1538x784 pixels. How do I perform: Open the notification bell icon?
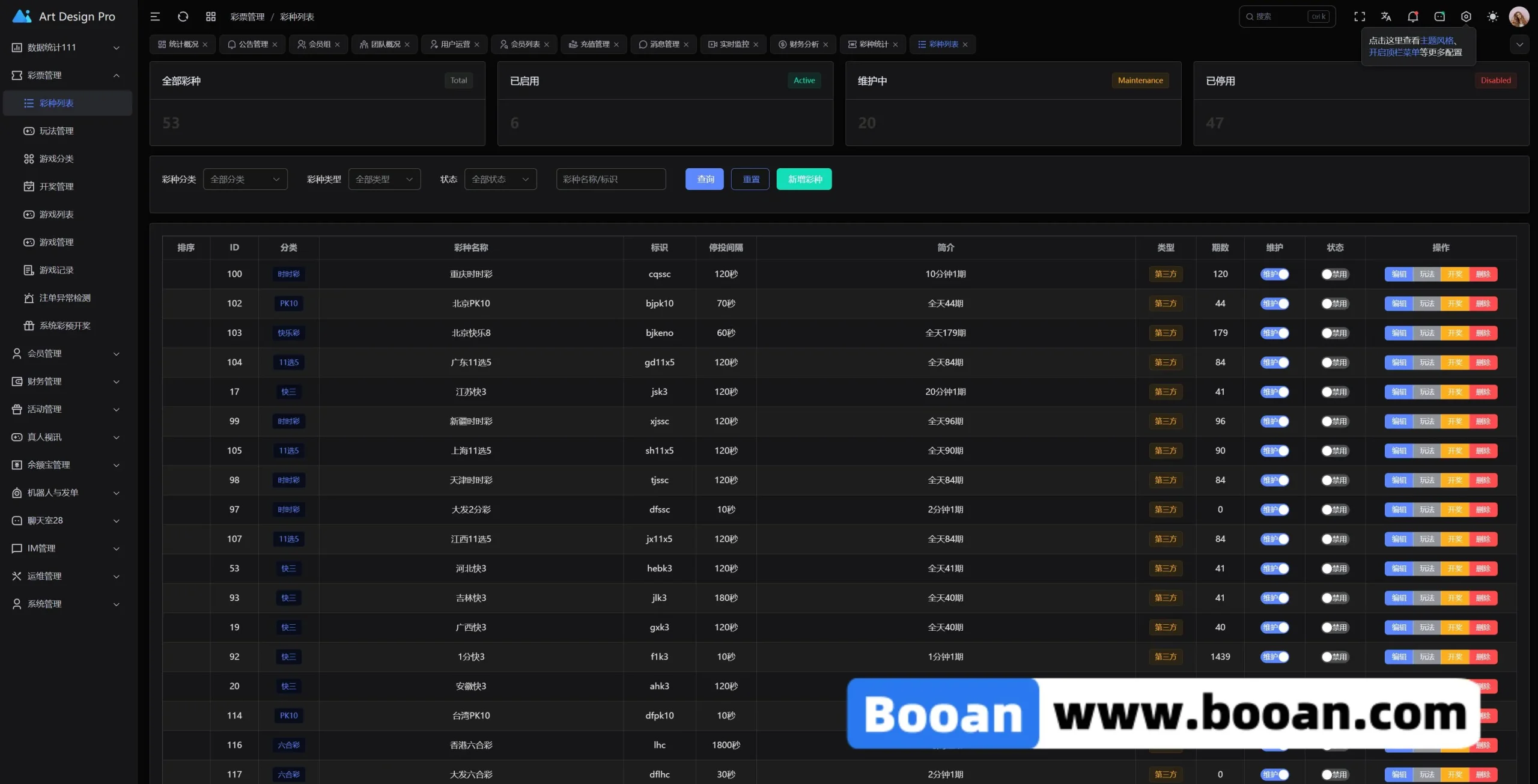click(1413, 17)
